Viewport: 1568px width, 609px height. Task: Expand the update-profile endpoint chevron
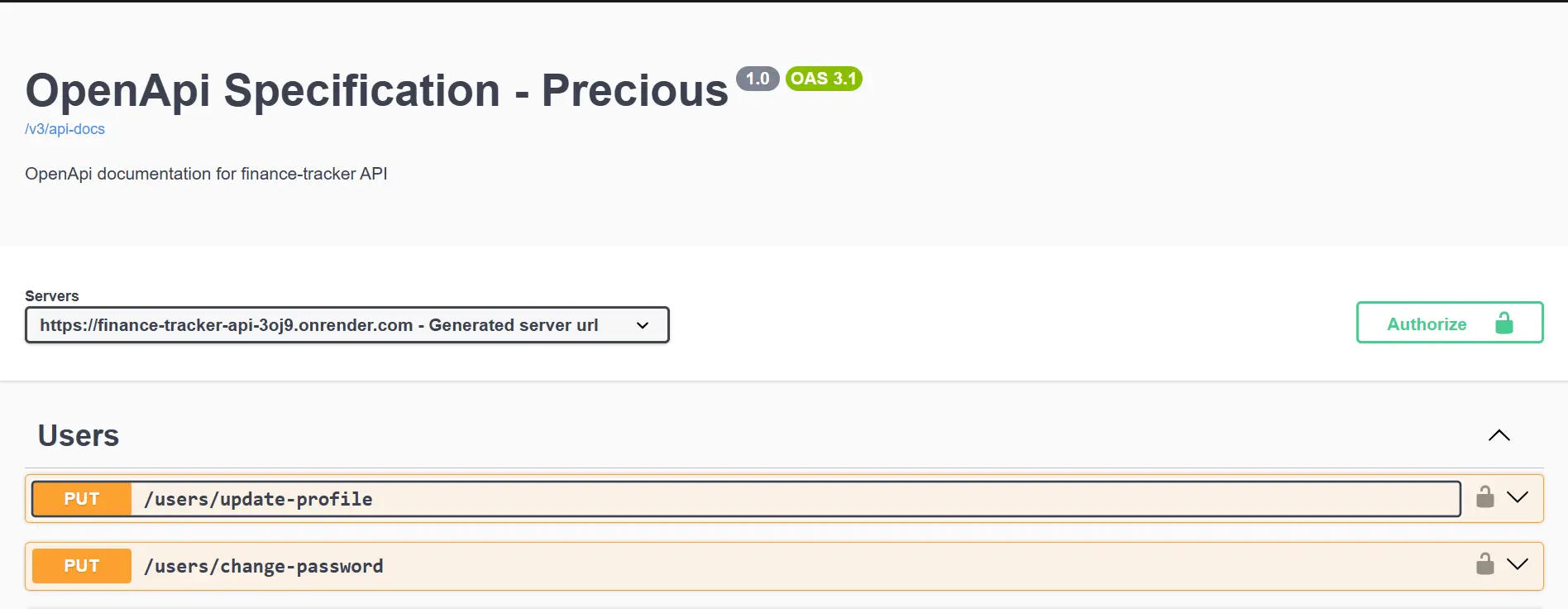pyautogui.click(x=1518, y=497)
